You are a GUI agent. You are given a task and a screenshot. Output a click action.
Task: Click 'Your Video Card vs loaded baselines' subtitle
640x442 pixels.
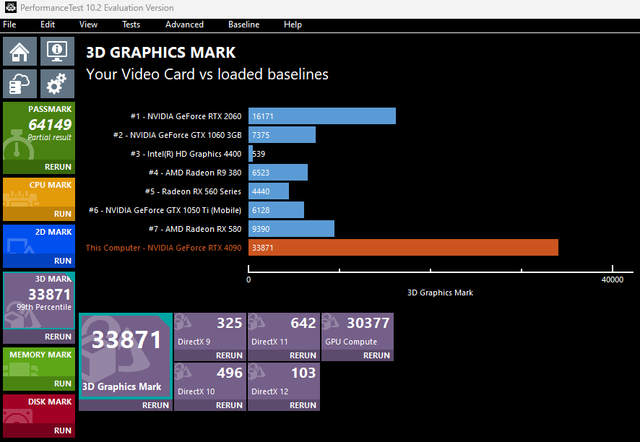(x=207, y=74)
